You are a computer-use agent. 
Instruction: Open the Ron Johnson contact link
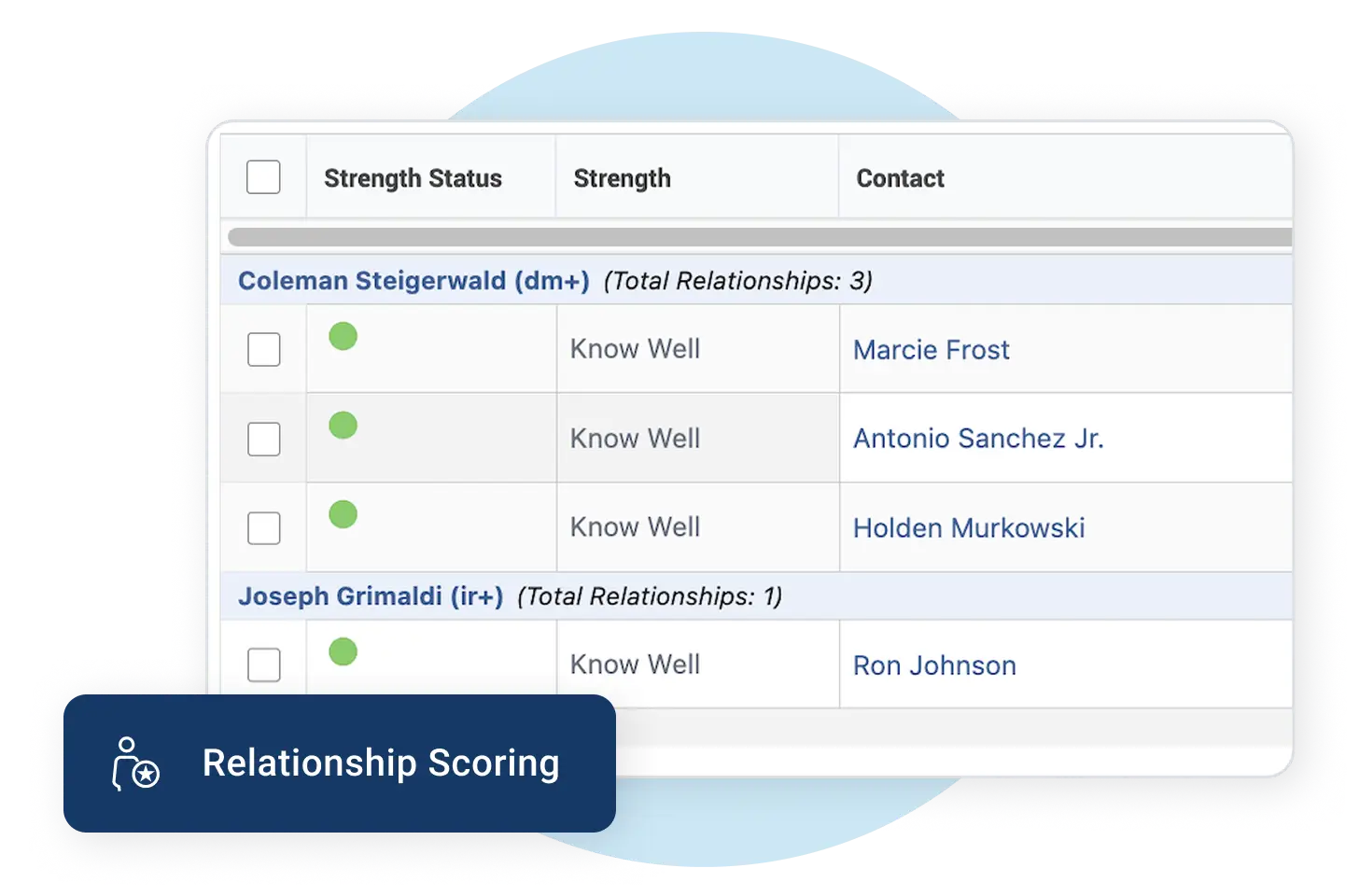coord(934,665)
